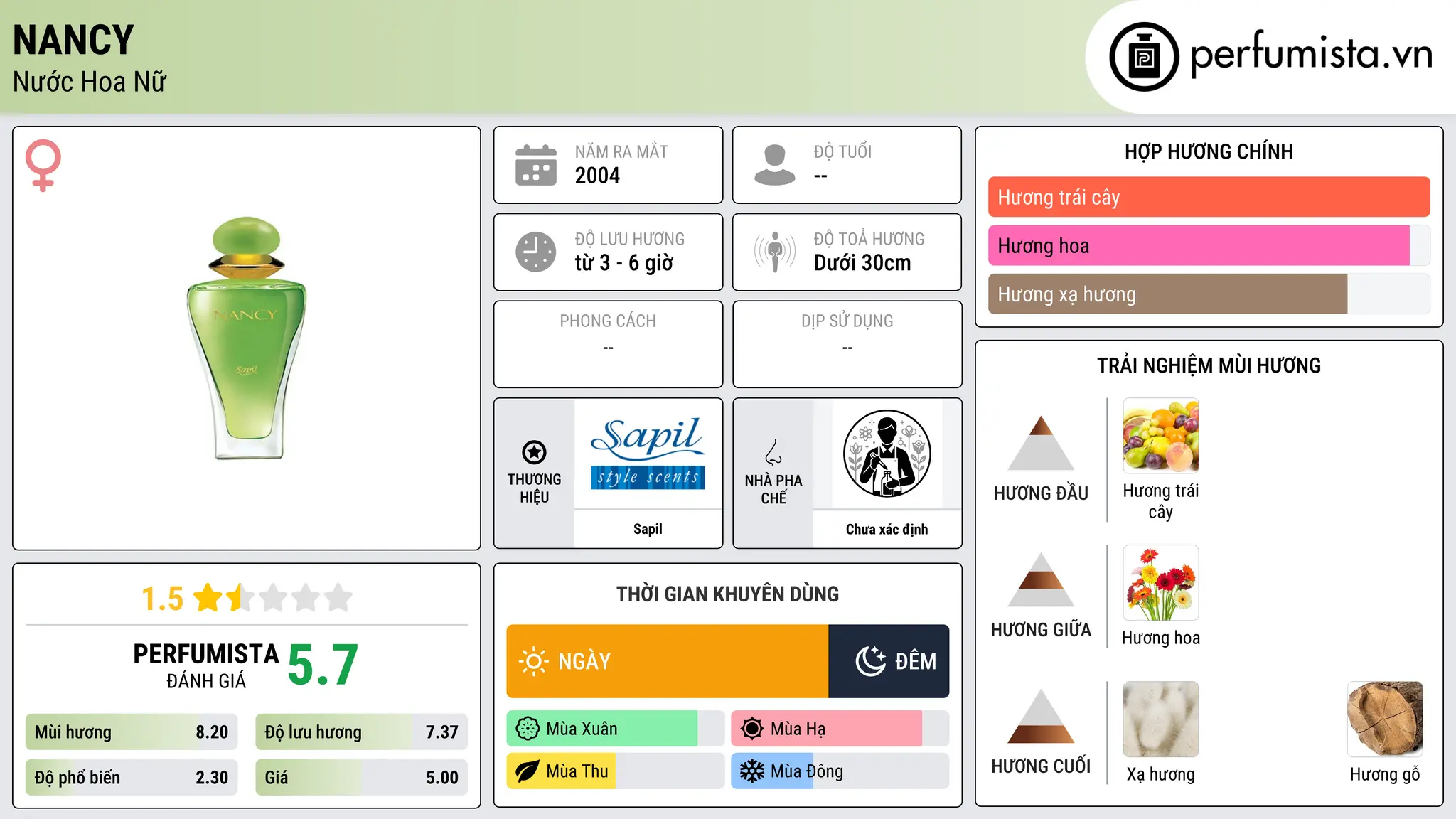1456x819 pixels.
Task: Click the Thời gian khuyên dùng heading
Action: point(727,594)
